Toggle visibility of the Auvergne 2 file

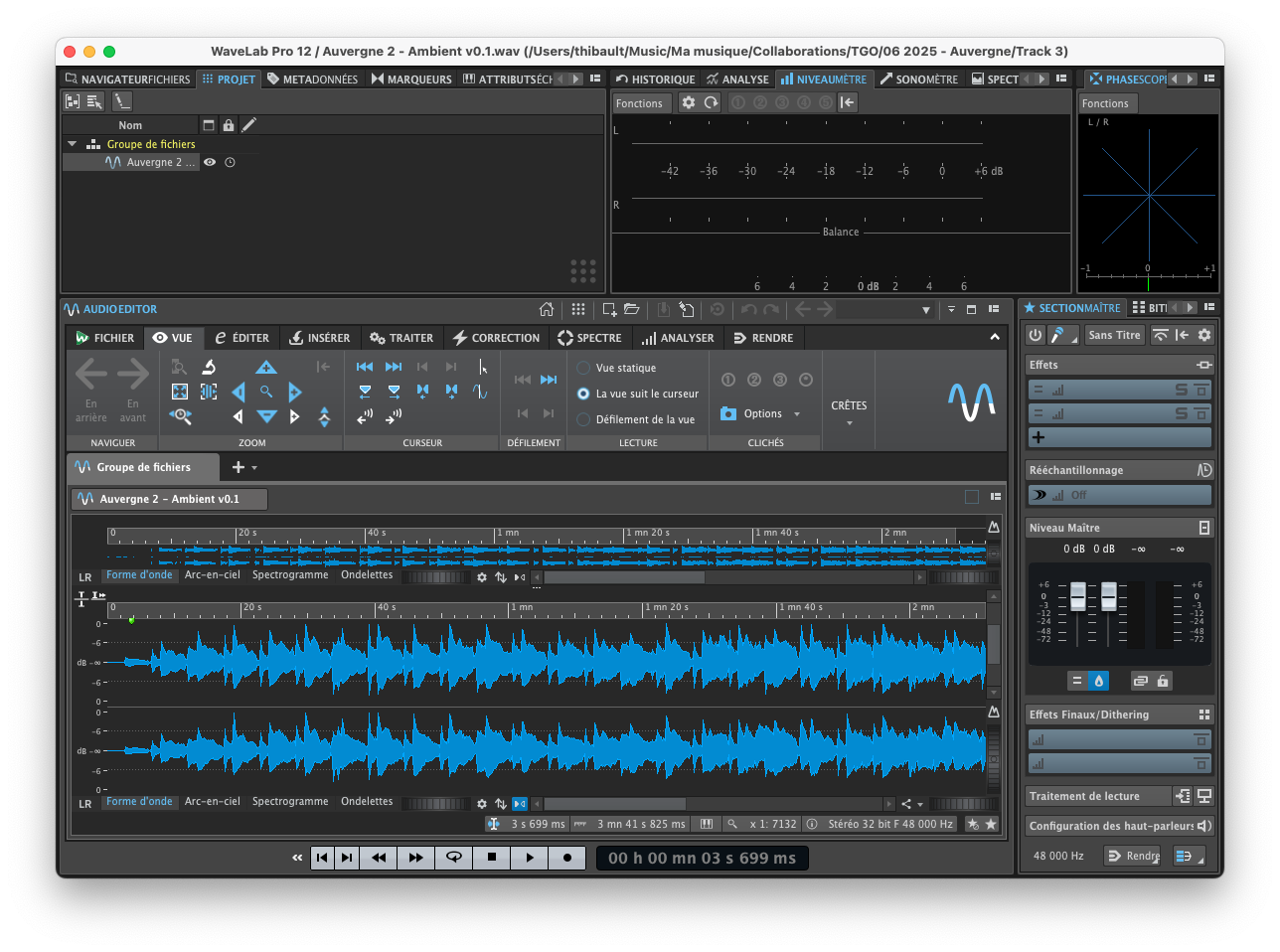(x=209, y=162)
